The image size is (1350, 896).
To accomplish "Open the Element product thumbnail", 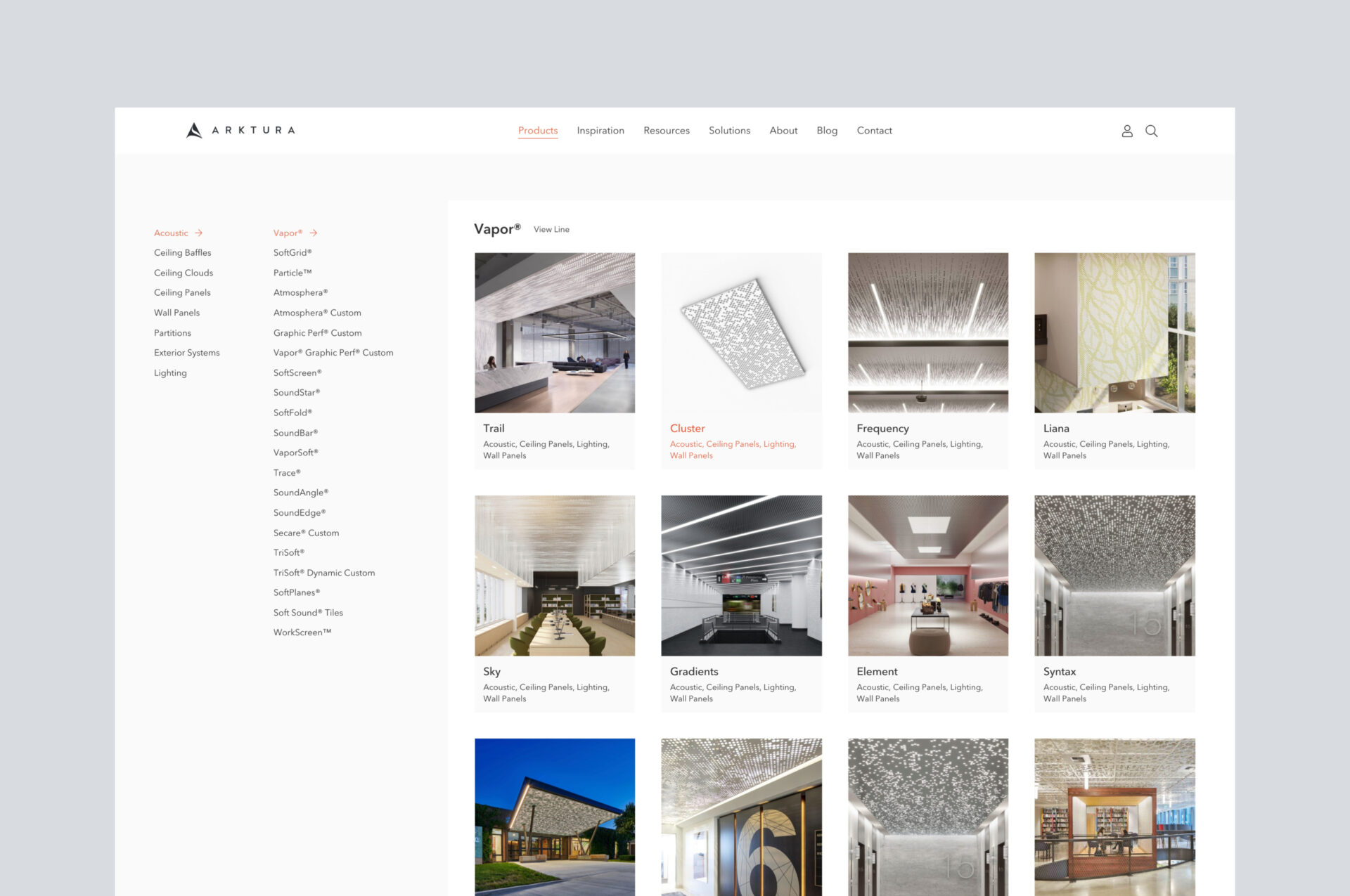I will coord(928,576).
